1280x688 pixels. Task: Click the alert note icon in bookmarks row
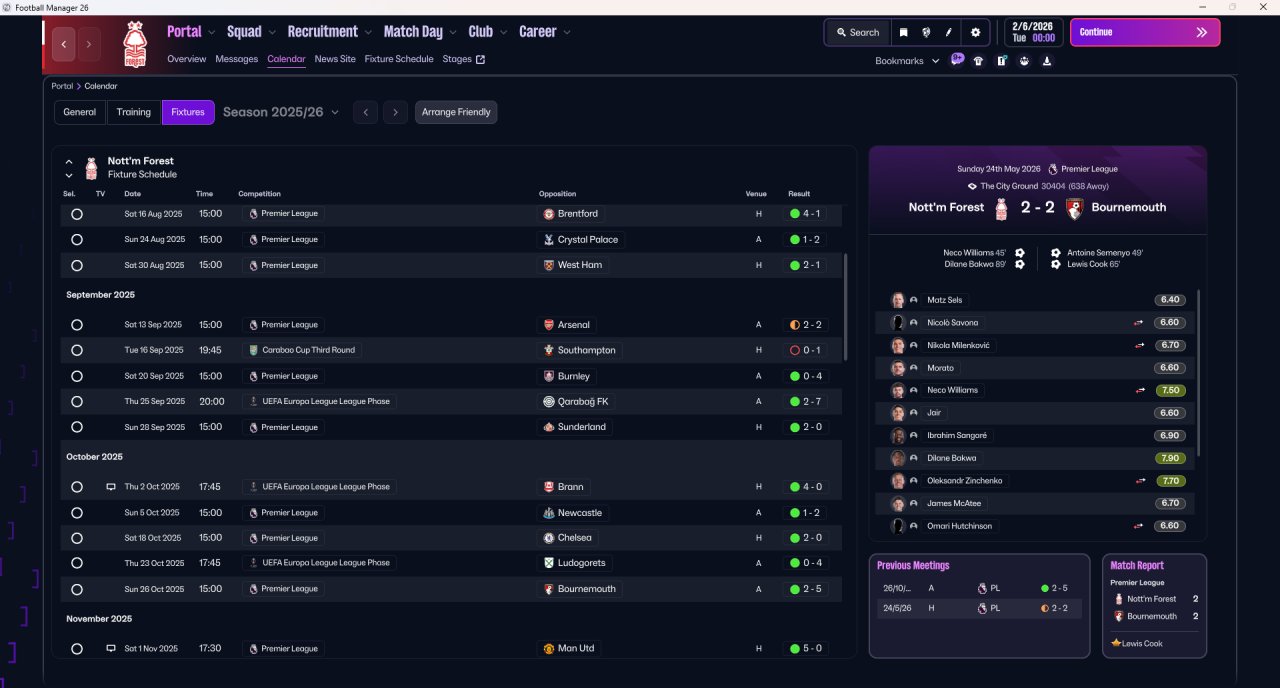1001,61
